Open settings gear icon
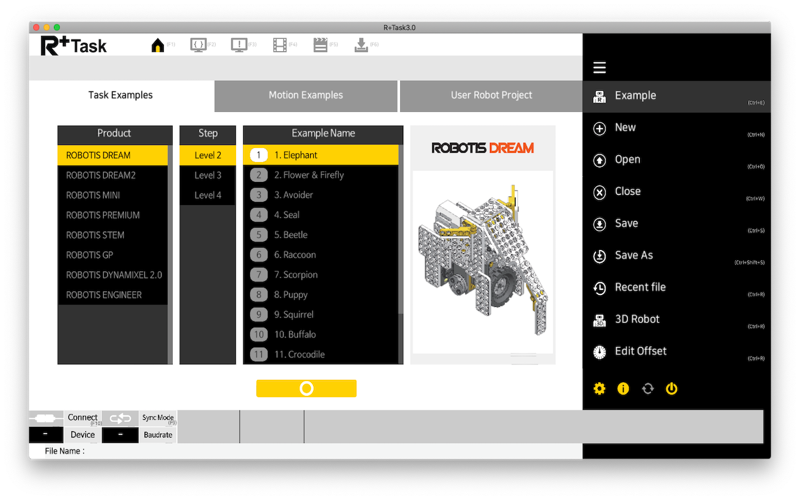 [x=599, y=389]
